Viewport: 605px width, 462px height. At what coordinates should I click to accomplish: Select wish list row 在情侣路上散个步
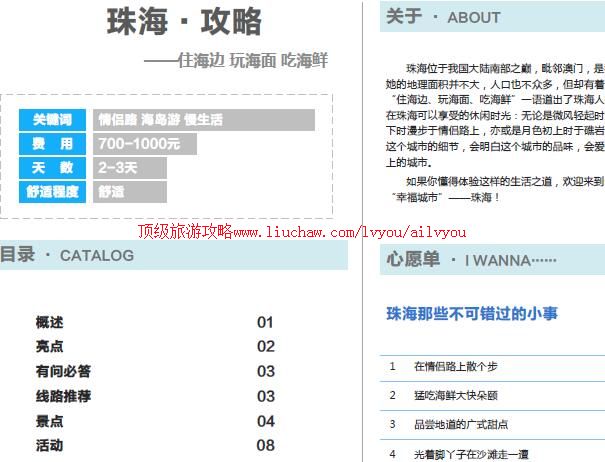(x=456, y=367)
